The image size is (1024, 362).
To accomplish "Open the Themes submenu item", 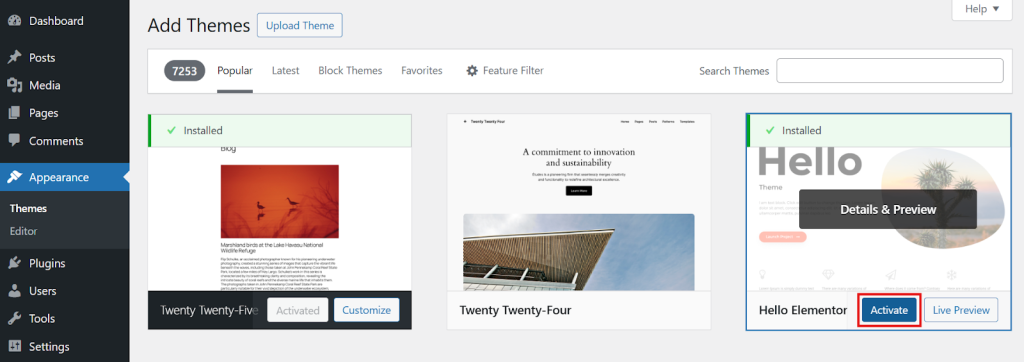I will tap(28, 209).
